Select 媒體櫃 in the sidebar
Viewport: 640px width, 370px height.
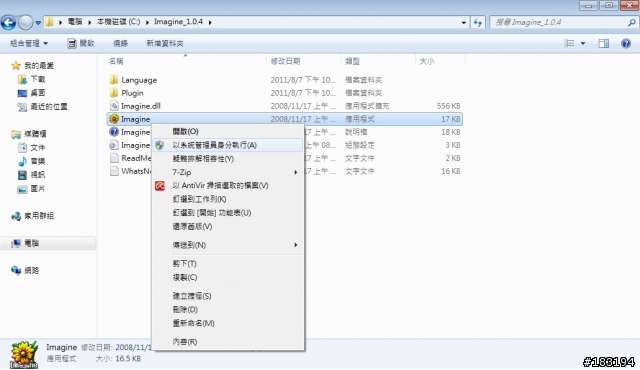pos(29,134)
